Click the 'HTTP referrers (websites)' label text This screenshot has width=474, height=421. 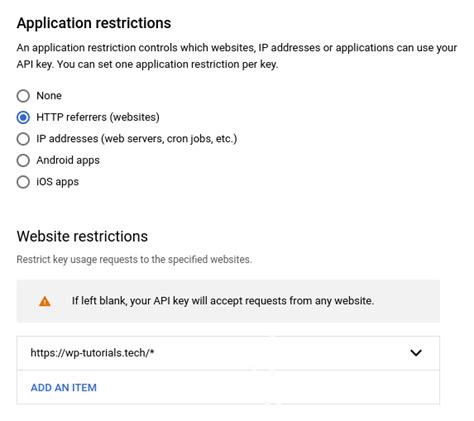98,117
